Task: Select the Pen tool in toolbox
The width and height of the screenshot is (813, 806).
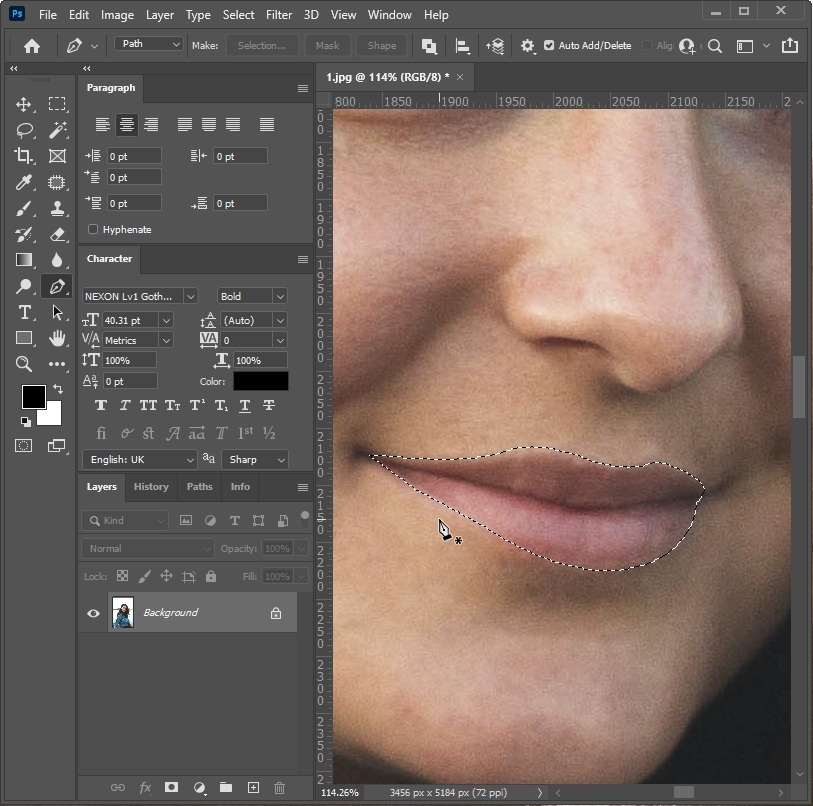Action: click(x=57, y=286)
